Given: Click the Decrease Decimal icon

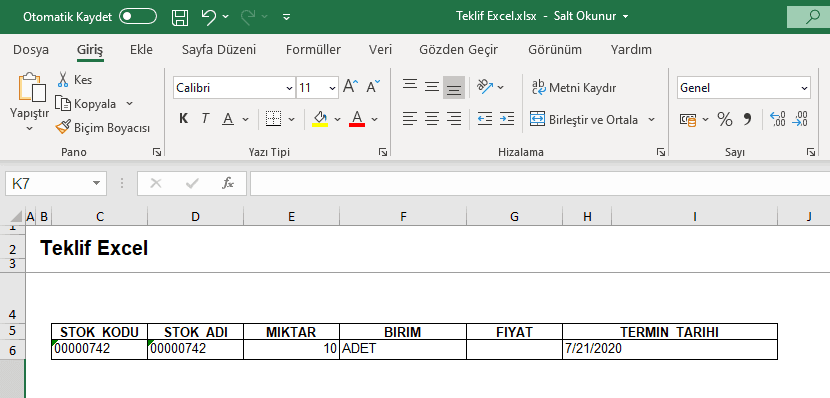Looking at the screenshot, I should pyautogui.click(x=800, y=119).
